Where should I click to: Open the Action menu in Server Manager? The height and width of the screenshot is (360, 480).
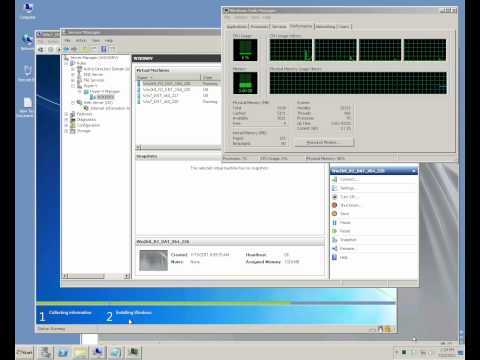click(81, 40)
